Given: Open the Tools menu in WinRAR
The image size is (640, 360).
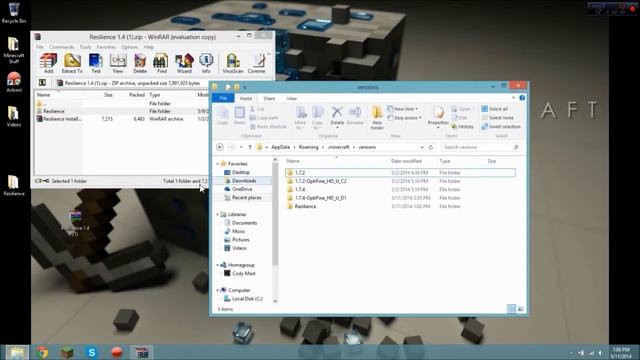Looking at the screenshot, I should (x=85, y=47).
